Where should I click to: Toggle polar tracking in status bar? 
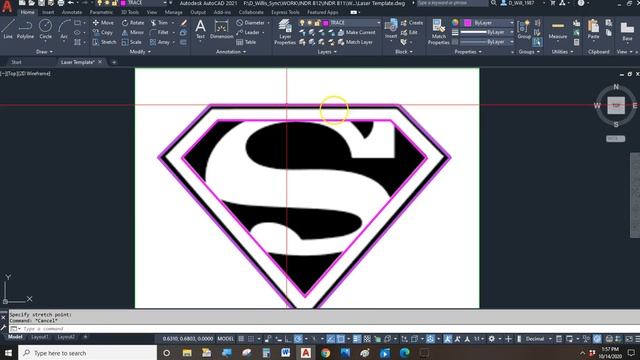299,339
